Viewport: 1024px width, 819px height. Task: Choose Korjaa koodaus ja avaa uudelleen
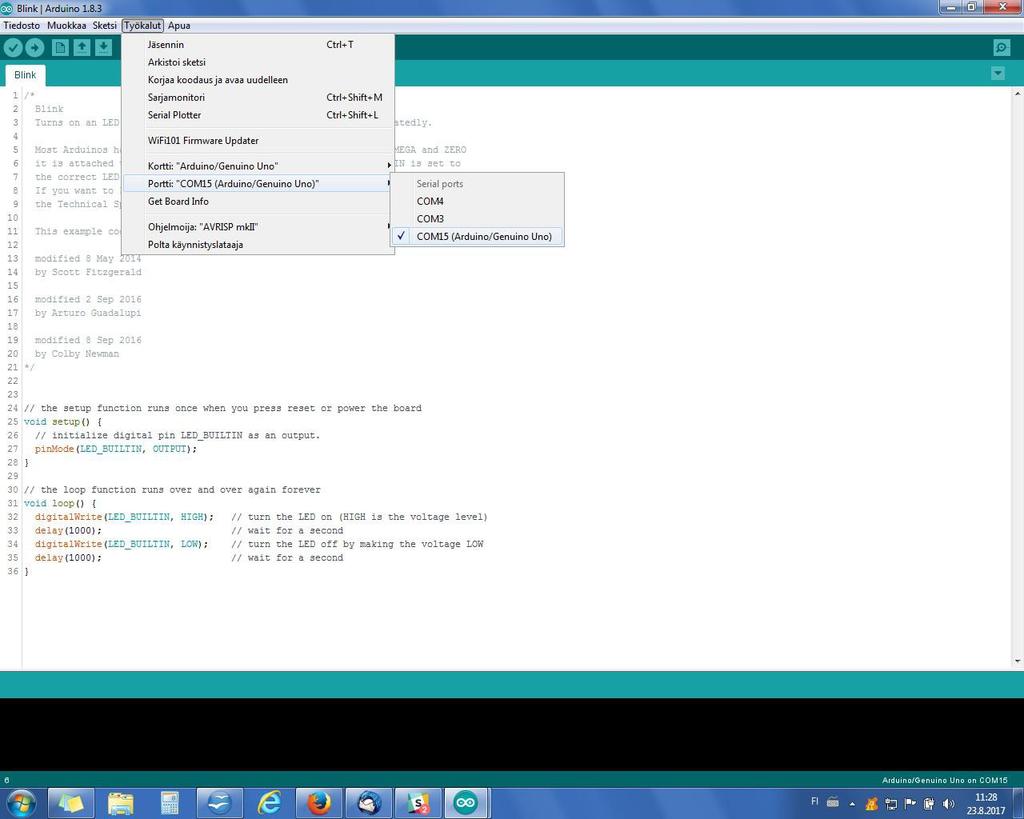(258, 80)
